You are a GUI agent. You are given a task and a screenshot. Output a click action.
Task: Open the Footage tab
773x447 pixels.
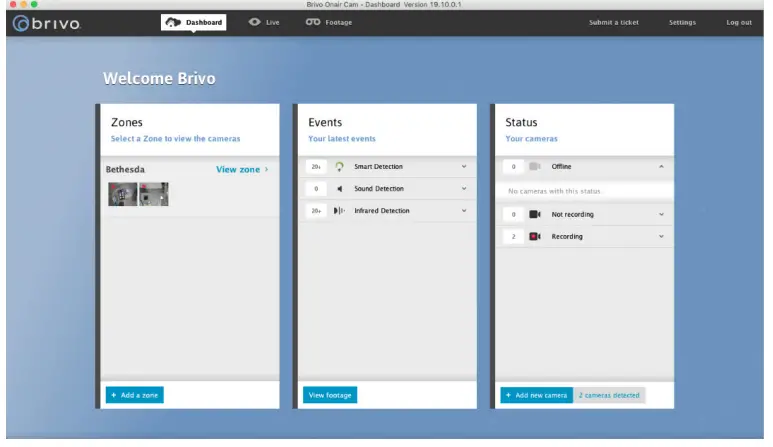(x=329, y=22)
